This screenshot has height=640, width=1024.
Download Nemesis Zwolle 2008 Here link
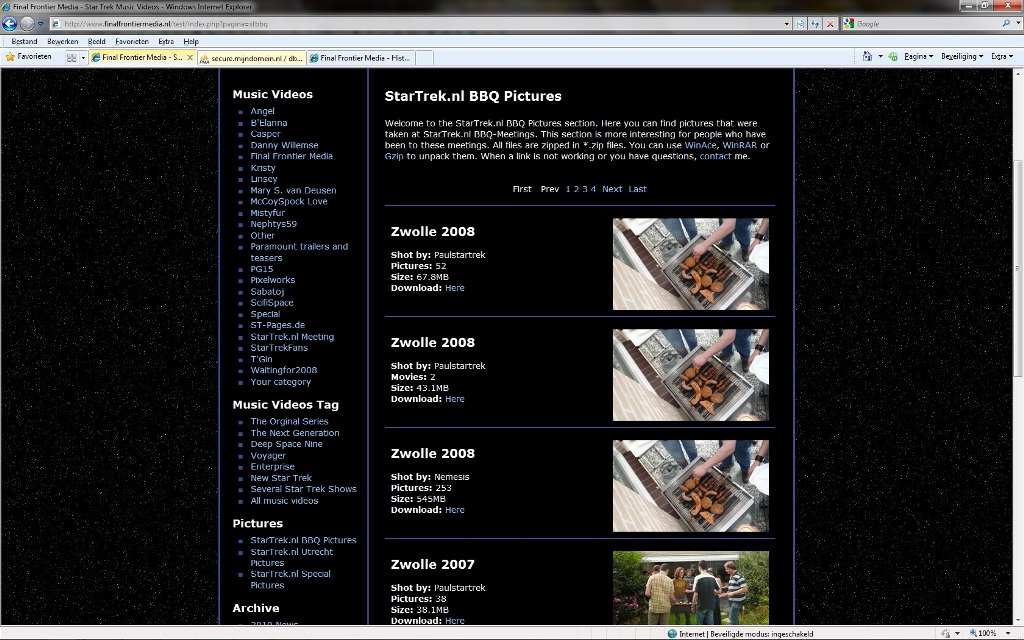455,510
